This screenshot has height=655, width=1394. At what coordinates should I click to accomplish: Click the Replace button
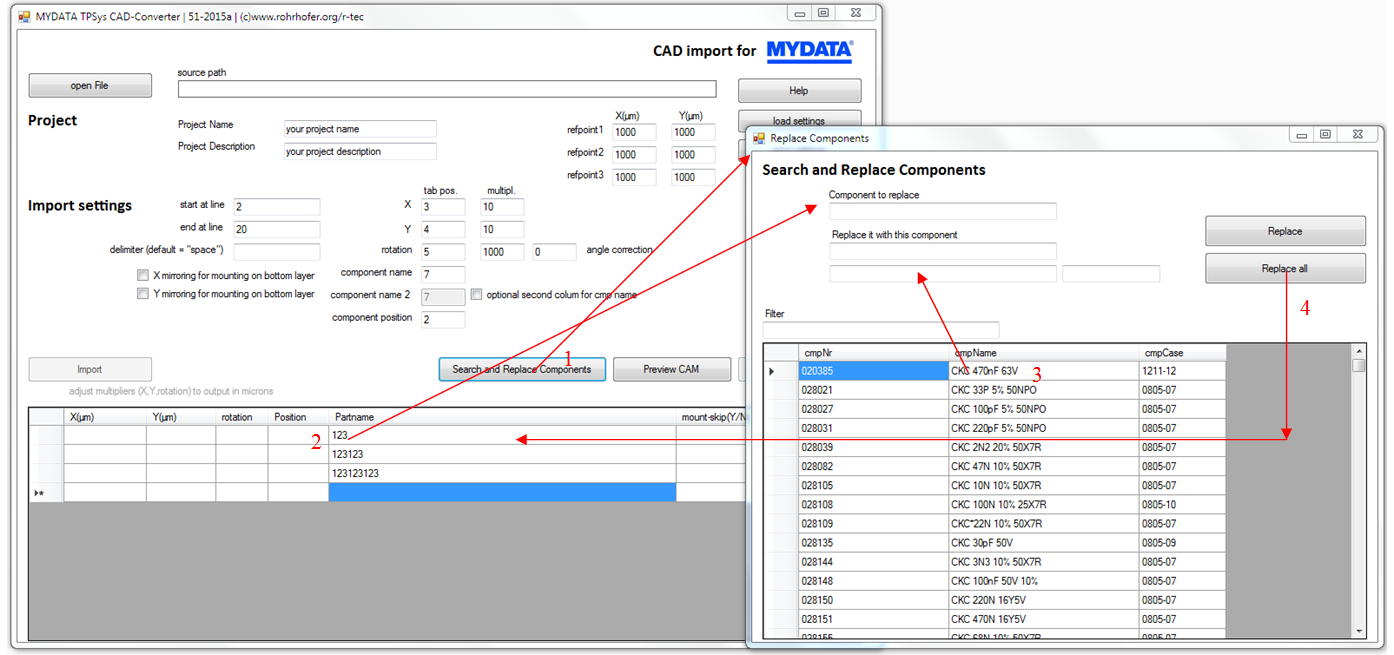[x=1285, y=231]
